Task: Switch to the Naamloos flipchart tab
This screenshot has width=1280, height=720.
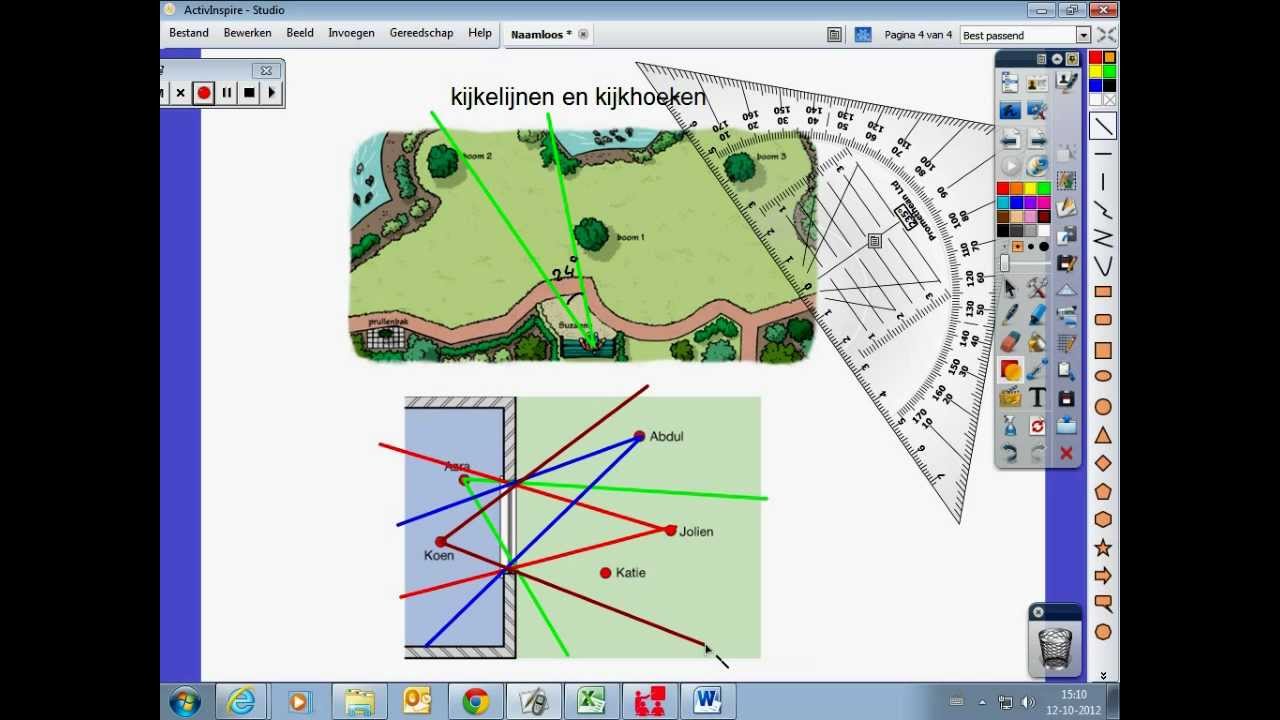Action: click(541, 34)
